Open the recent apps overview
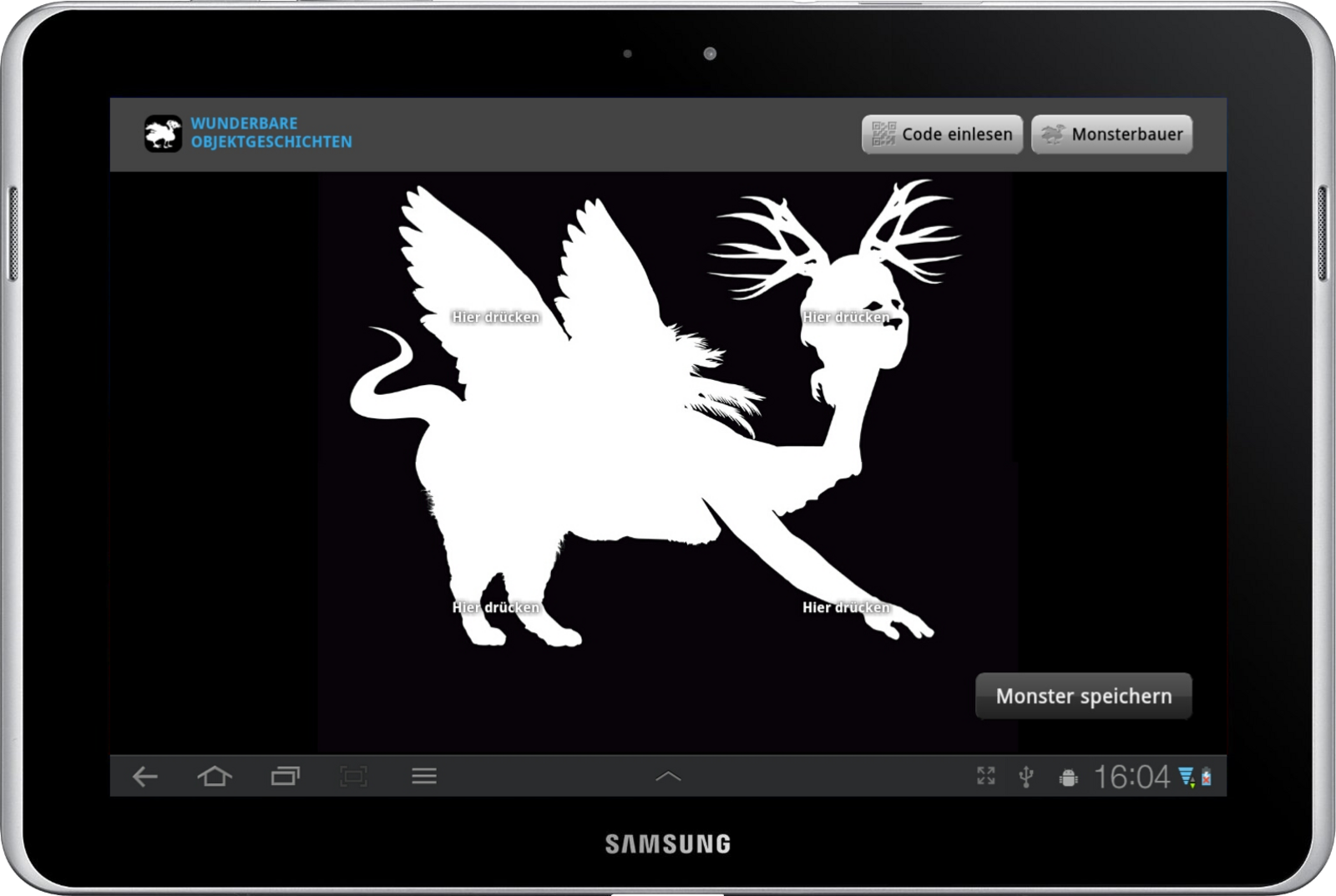 285,777
